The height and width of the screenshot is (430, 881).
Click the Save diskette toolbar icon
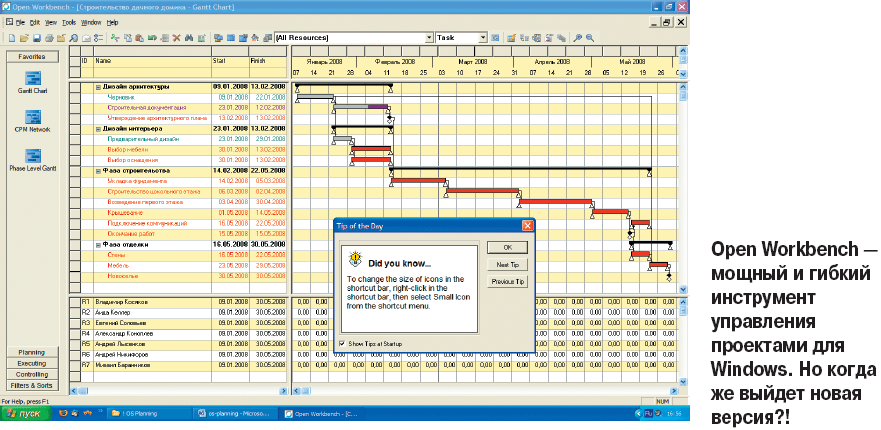click(37, 38)
